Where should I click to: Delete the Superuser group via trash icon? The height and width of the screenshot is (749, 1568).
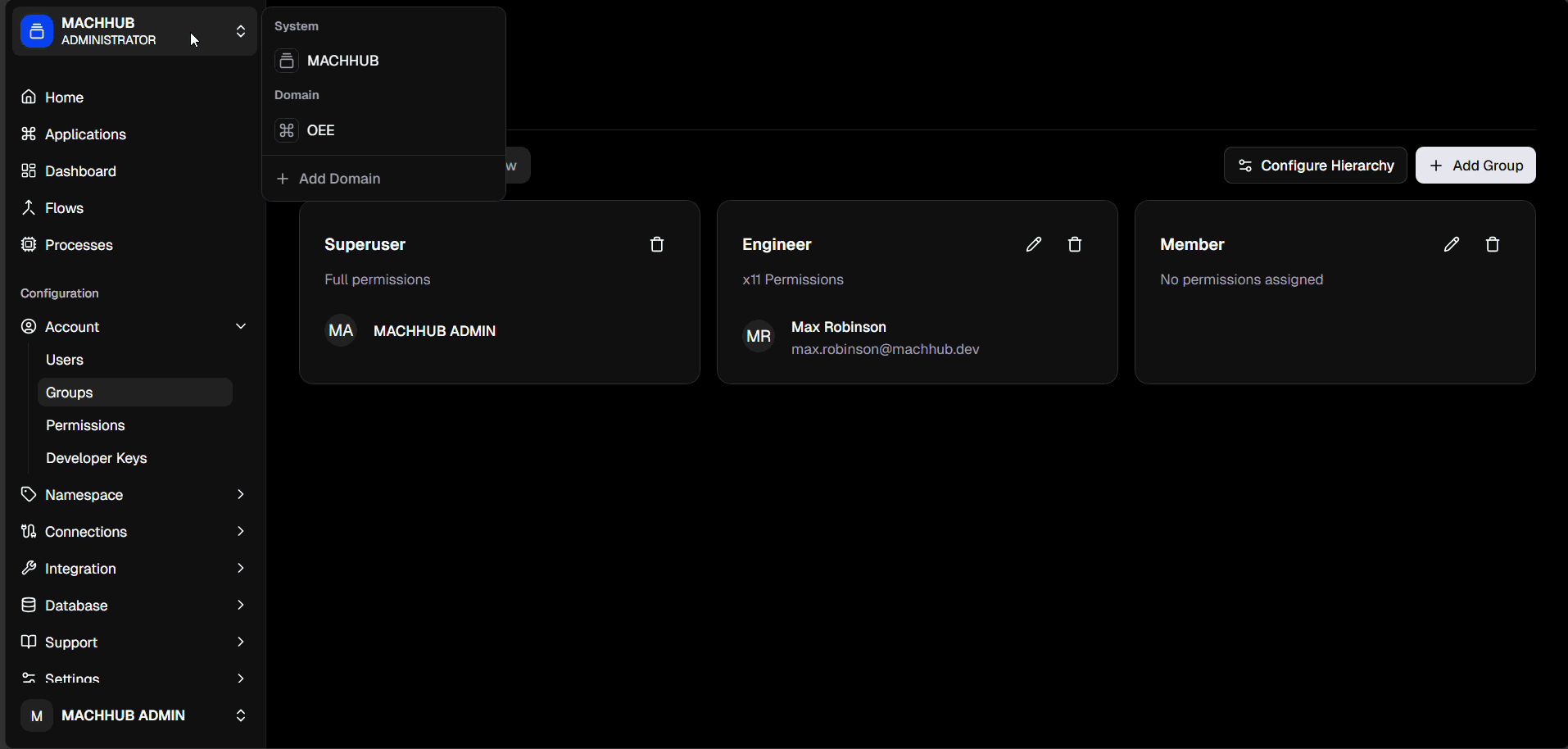pos(657,244)
